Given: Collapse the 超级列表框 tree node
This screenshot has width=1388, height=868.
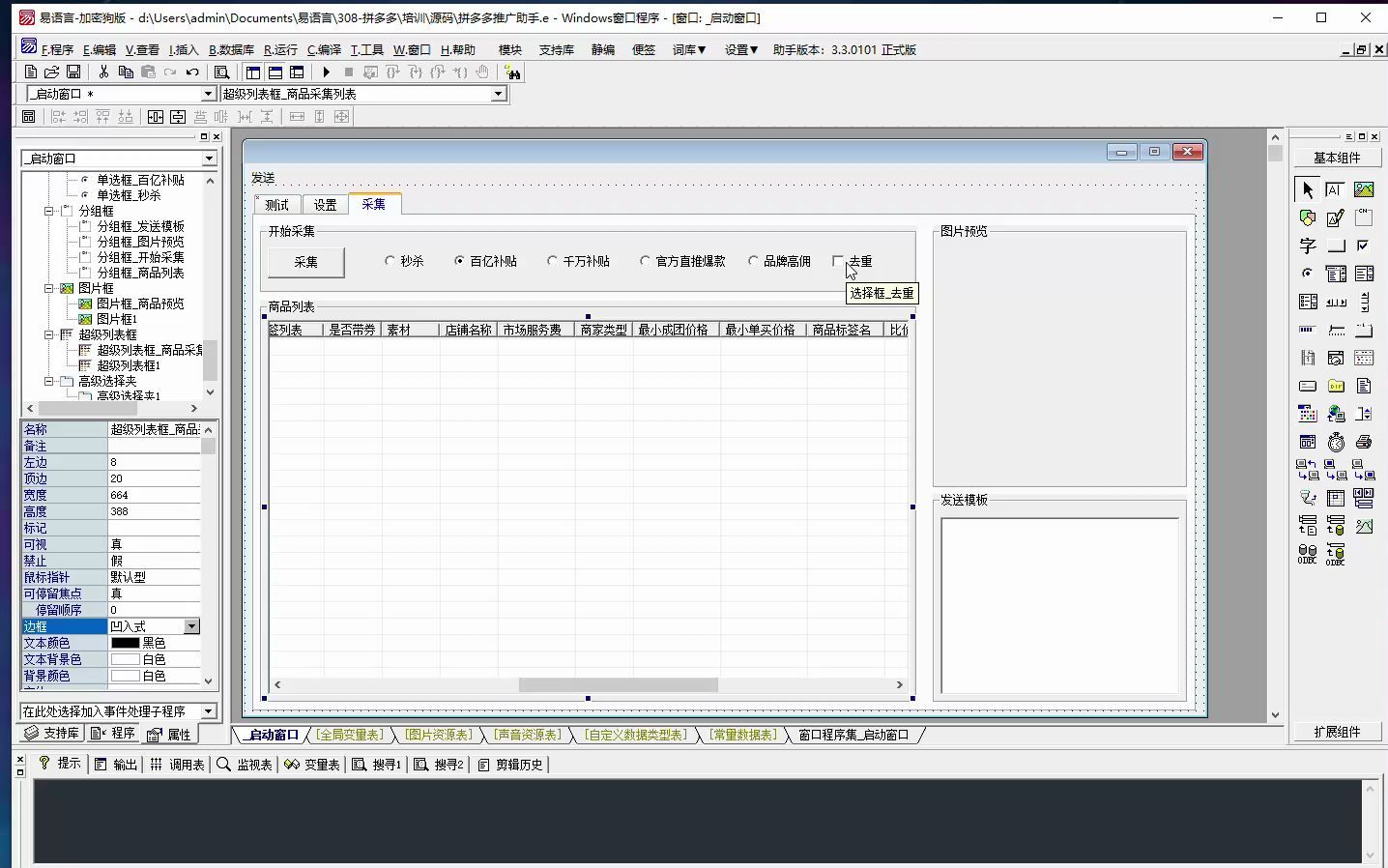Looking at the screenshot, I should pos(49,334).
